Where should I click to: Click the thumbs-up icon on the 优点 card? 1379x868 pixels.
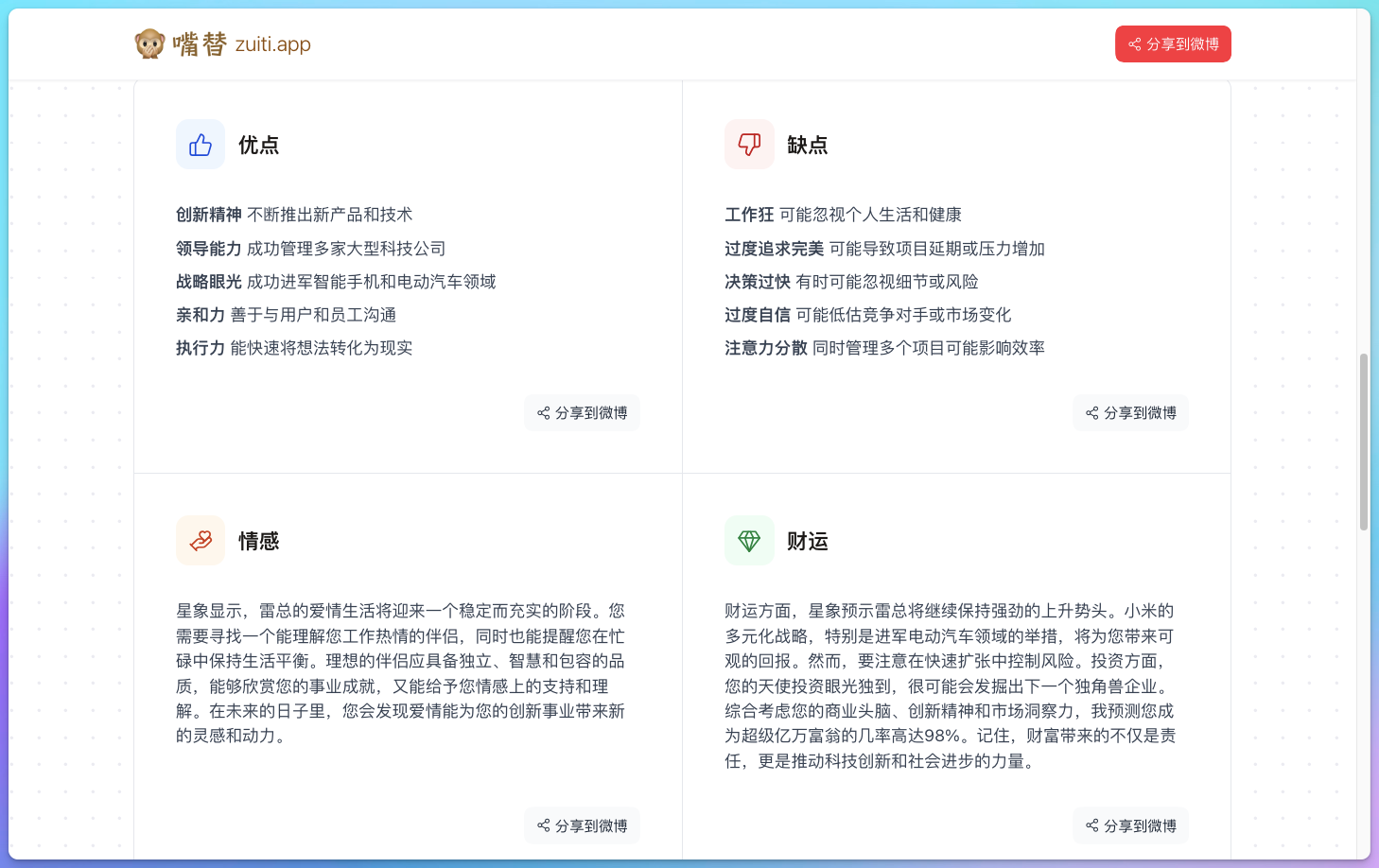click(200, 144)
